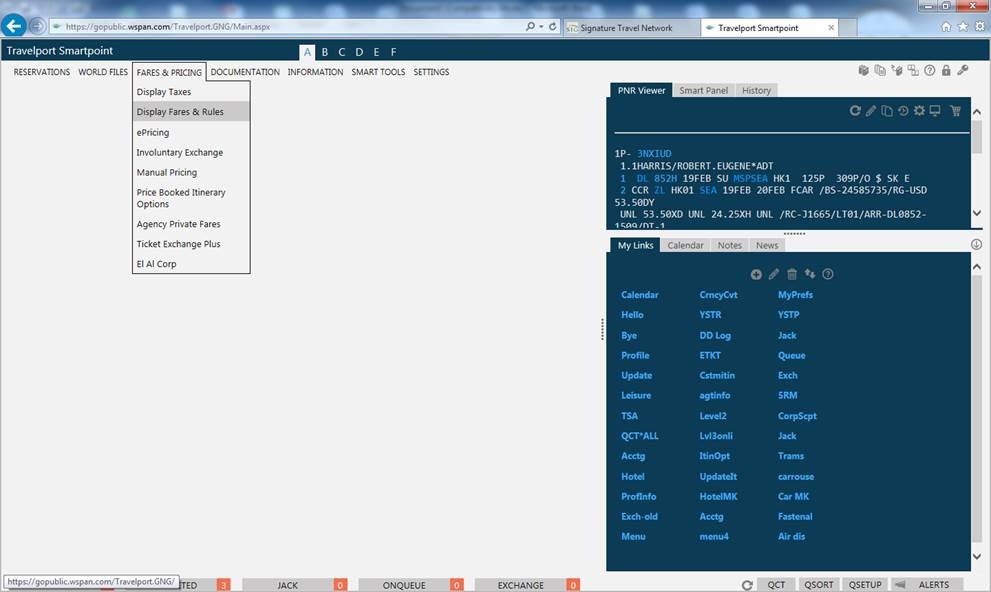991x592 pixels.
Task: Click the monitor icon in the PNR Viewer
Action: tap(935, 111)
